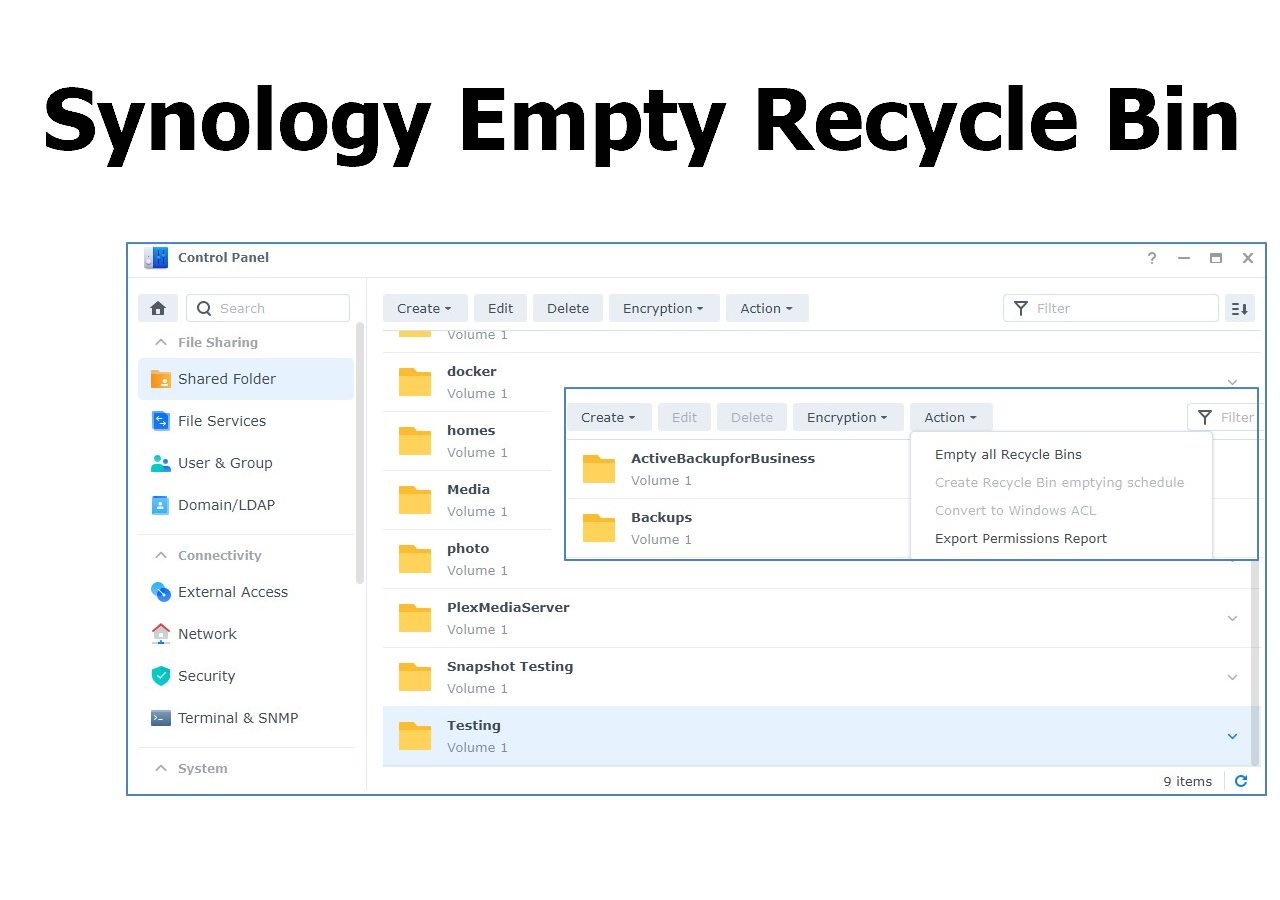Select the photo folder icon
1280x900 pixels.
(415, 559)
